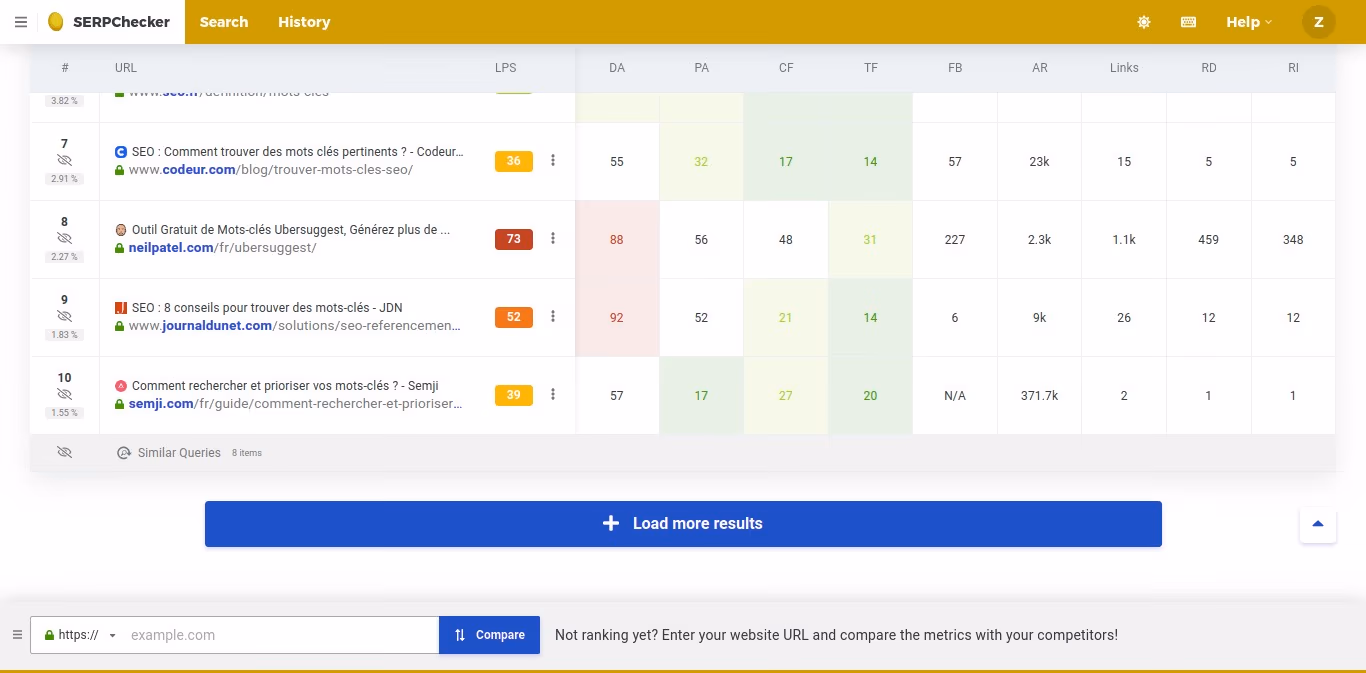This screenshot has width=1366, height=673.
Task: Sort by the TF column header
Action: coord(871,68)
